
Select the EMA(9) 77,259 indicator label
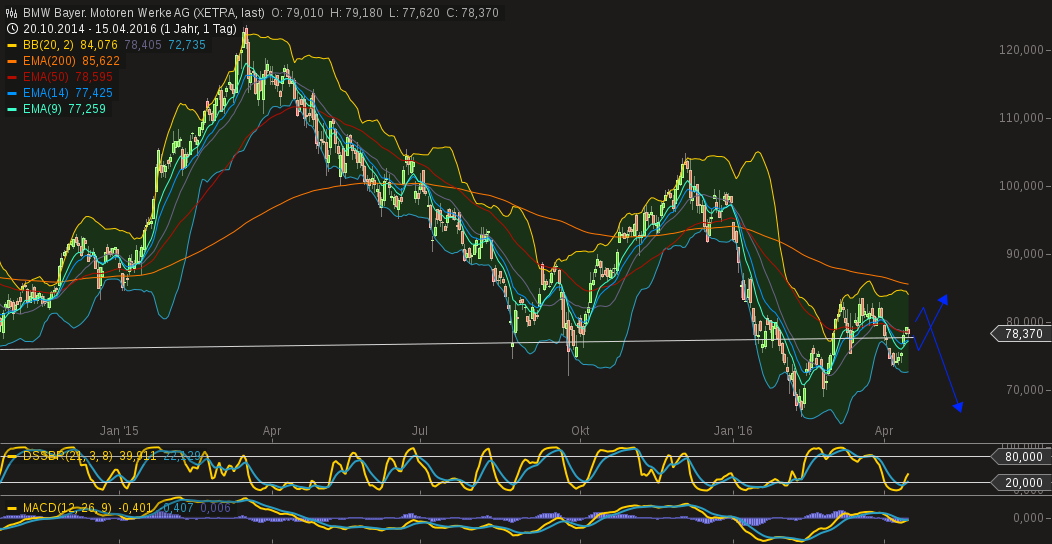tap(64, 109)
